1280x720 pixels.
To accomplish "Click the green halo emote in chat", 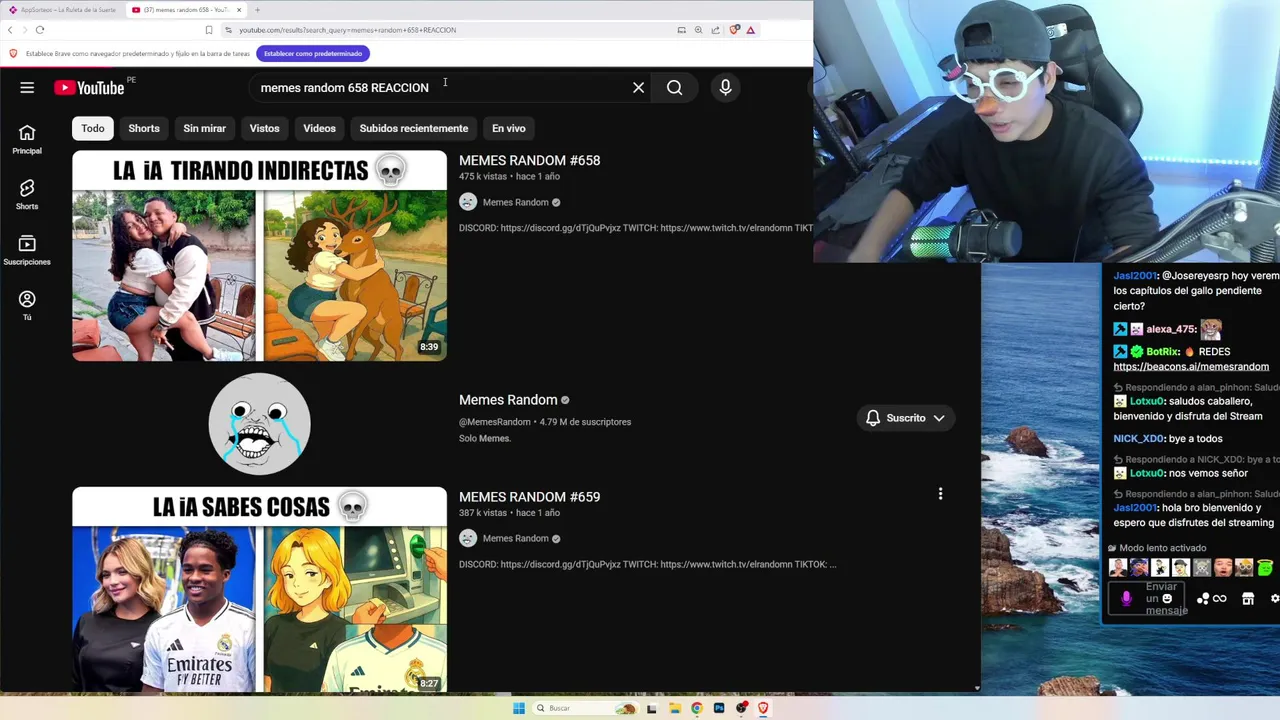I will click(x=1265, y=568).
